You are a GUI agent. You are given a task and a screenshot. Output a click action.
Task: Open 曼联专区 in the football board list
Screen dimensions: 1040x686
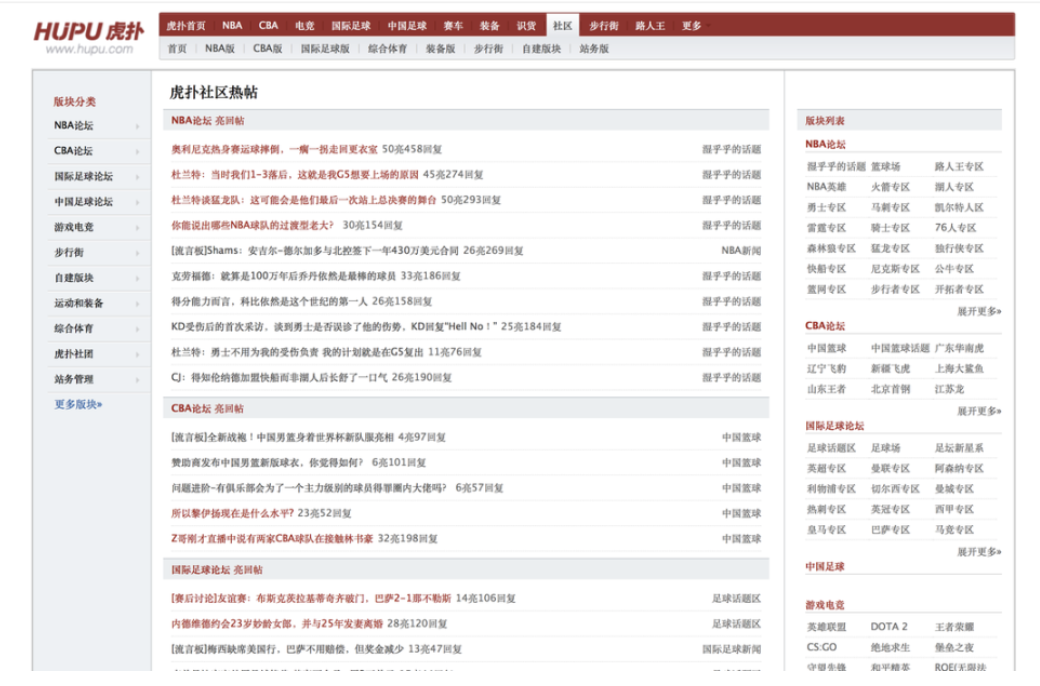(x=890, y=468)
